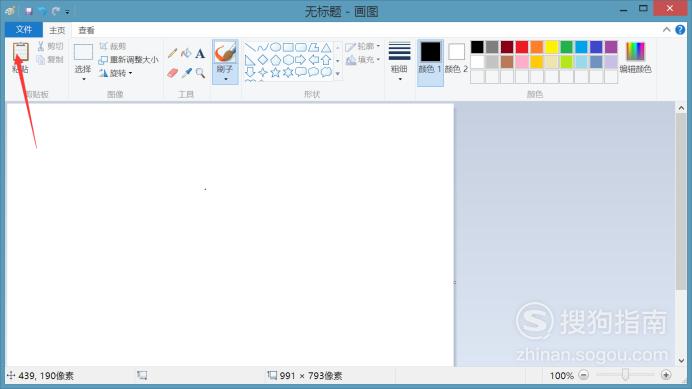Choose the Right triangle shape
The width and height of the screenshot is (692, 389).
250,60
